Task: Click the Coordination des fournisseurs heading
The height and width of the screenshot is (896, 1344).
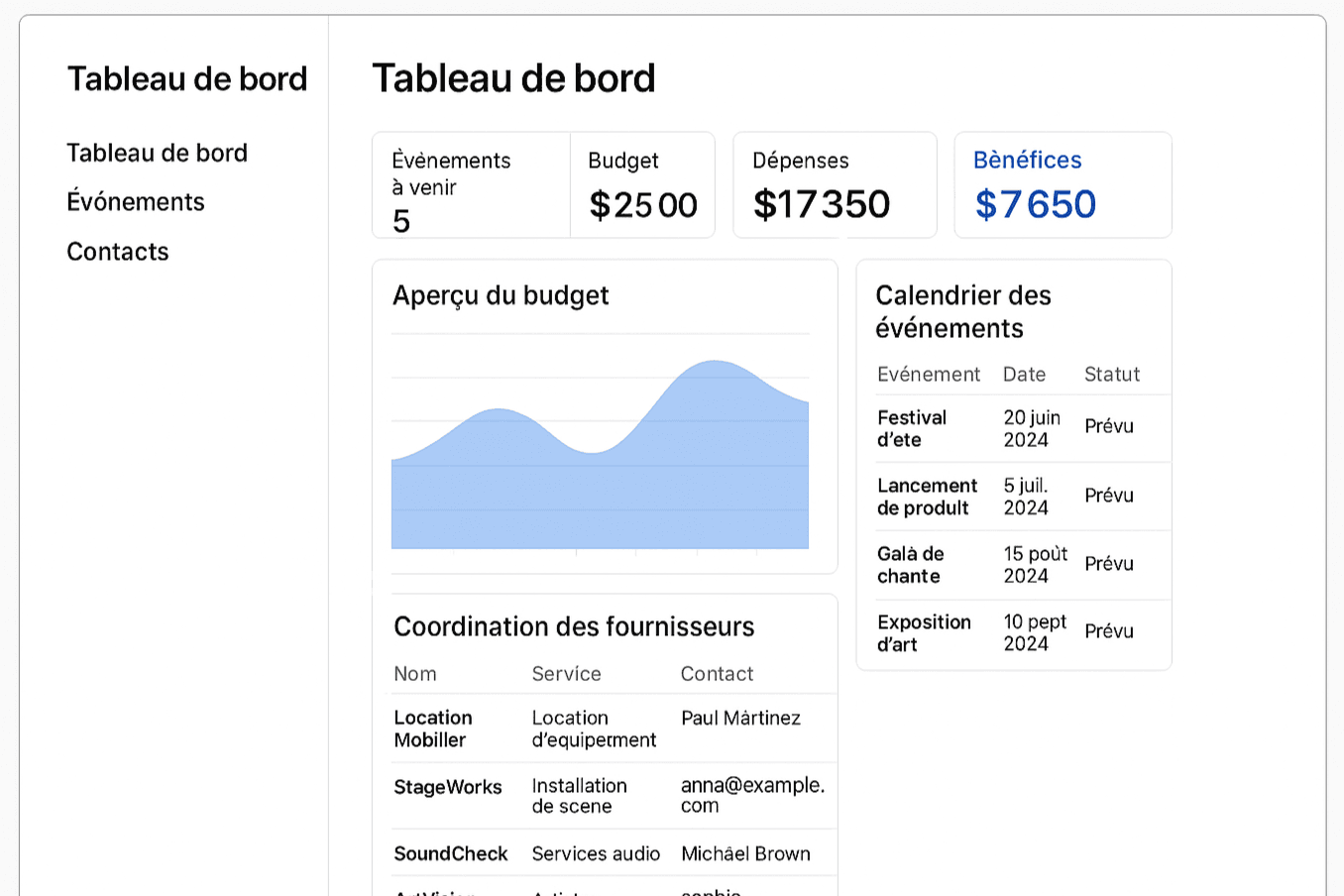Action: pyautogui.click(x=574, y=626)
